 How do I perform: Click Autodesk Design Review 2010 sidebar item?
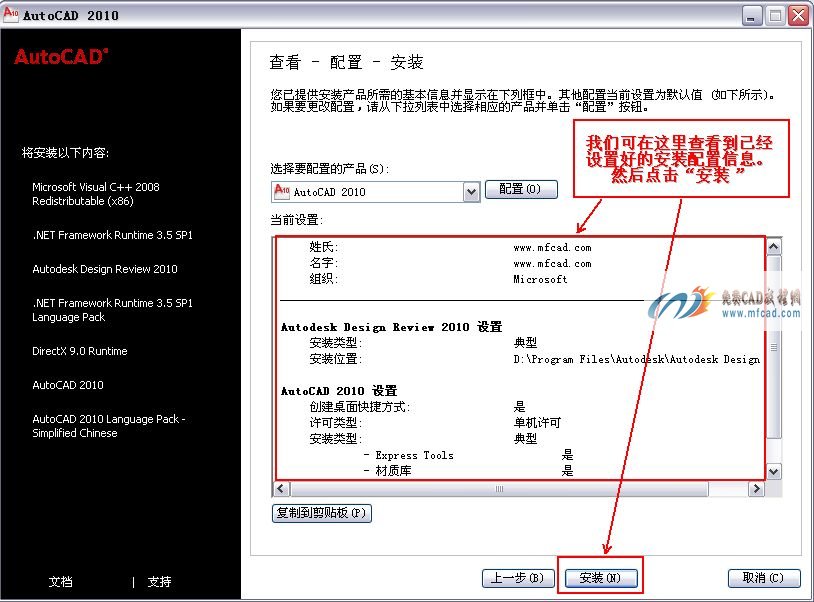tap(105, 269)
